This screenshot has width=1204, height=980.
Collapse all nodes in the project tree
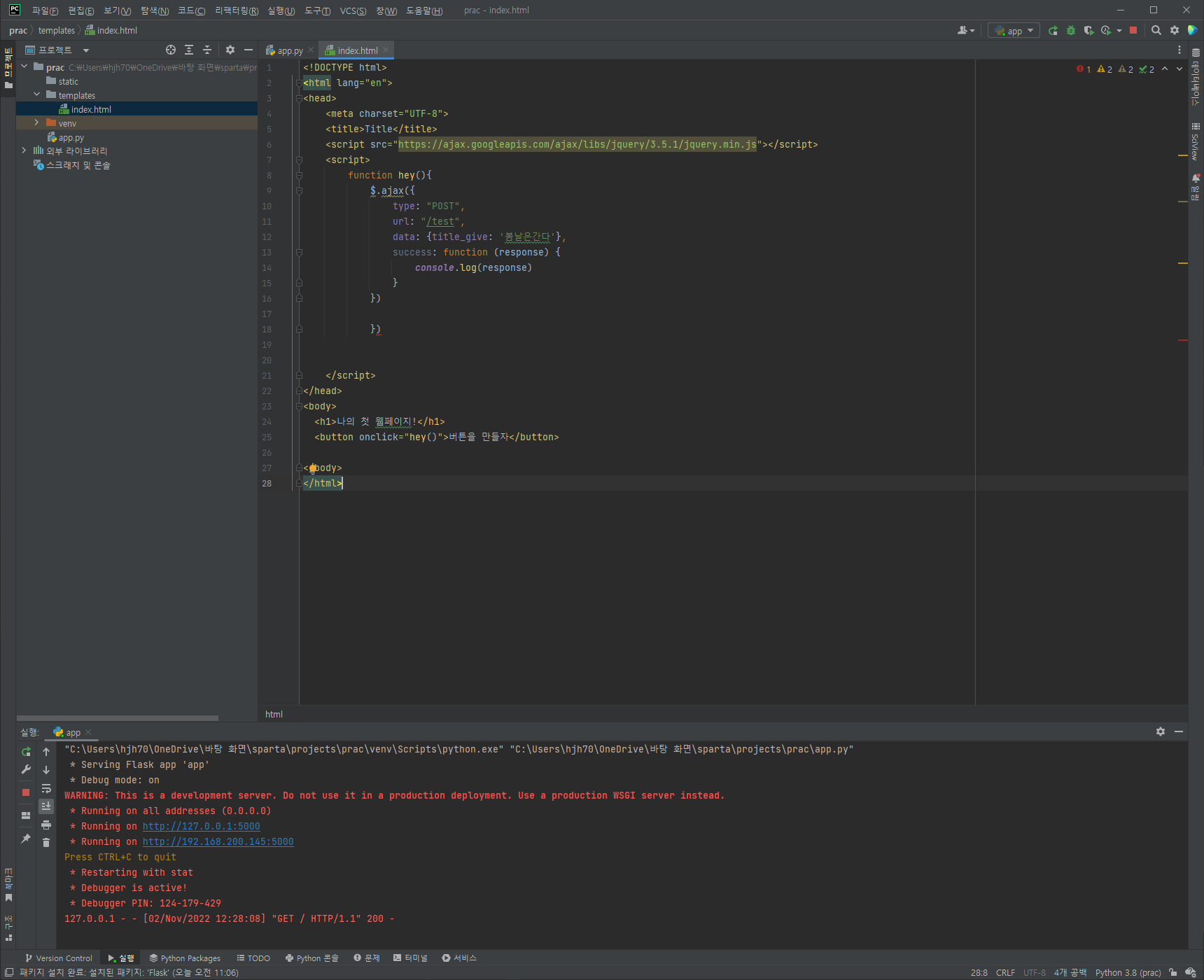point(207,50)
